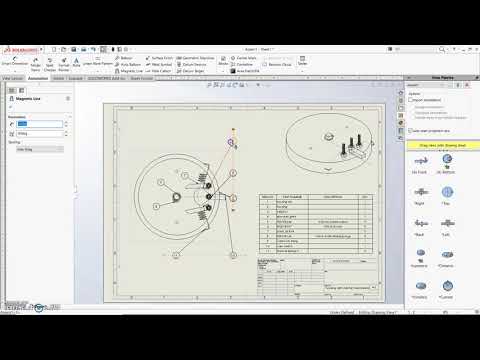This screenshot has width=480, height=360.
Task: Switch to the View Layout tab
Action: [12, 78]
